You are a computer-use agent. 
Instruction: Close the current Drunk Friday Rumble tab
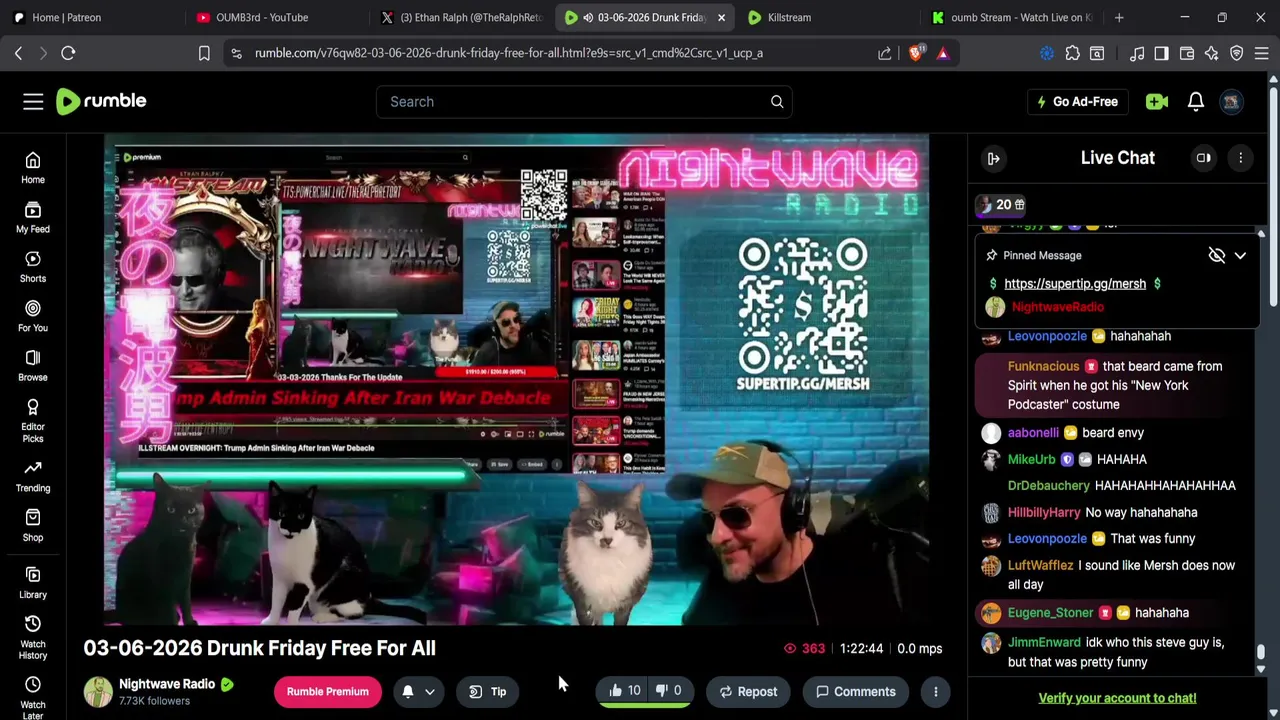coord(721,17)
